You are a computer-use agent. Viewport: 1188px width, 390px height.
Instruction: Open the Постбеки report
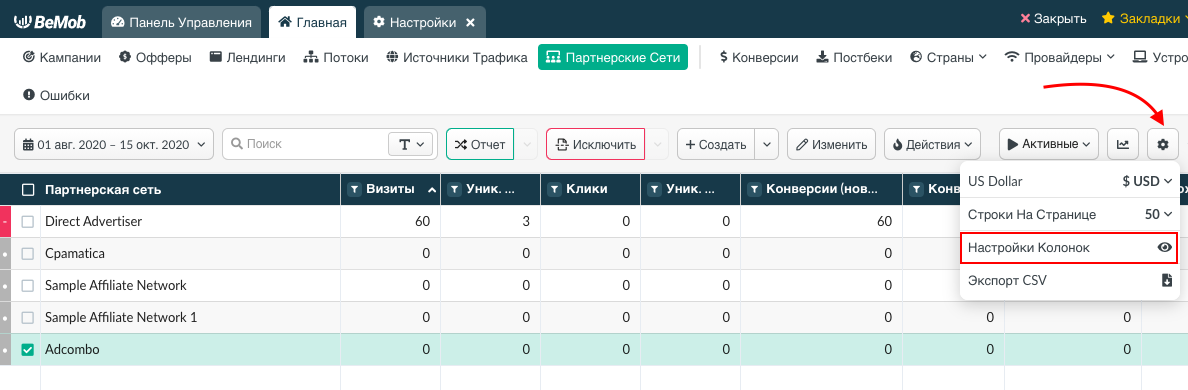pos(854,57)
